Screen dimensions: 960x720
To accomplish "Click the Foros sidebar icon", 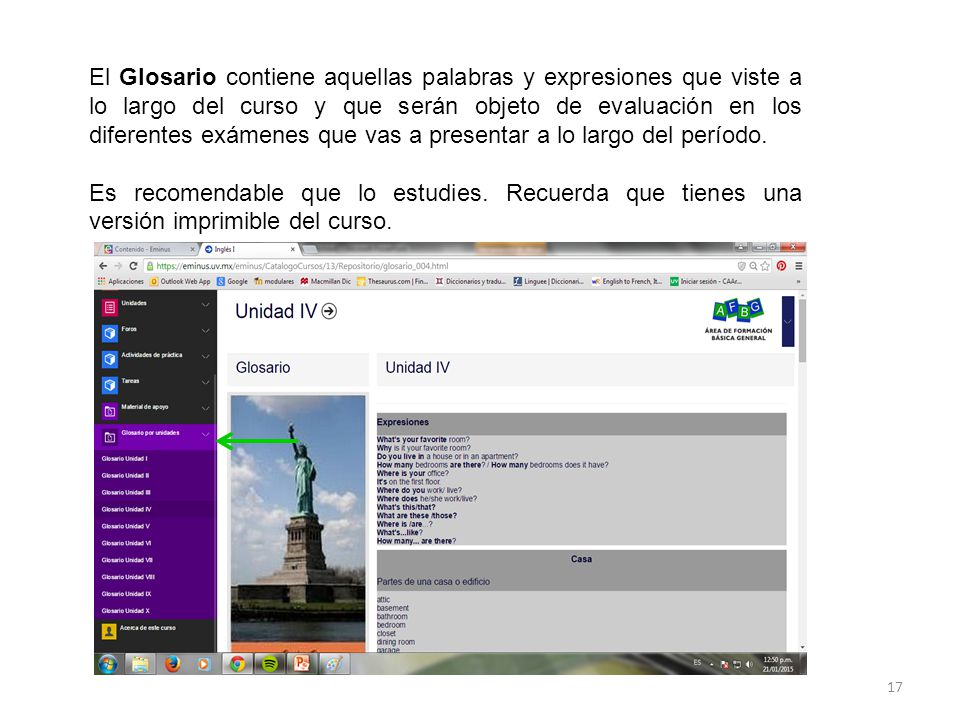I will (110, 333).
